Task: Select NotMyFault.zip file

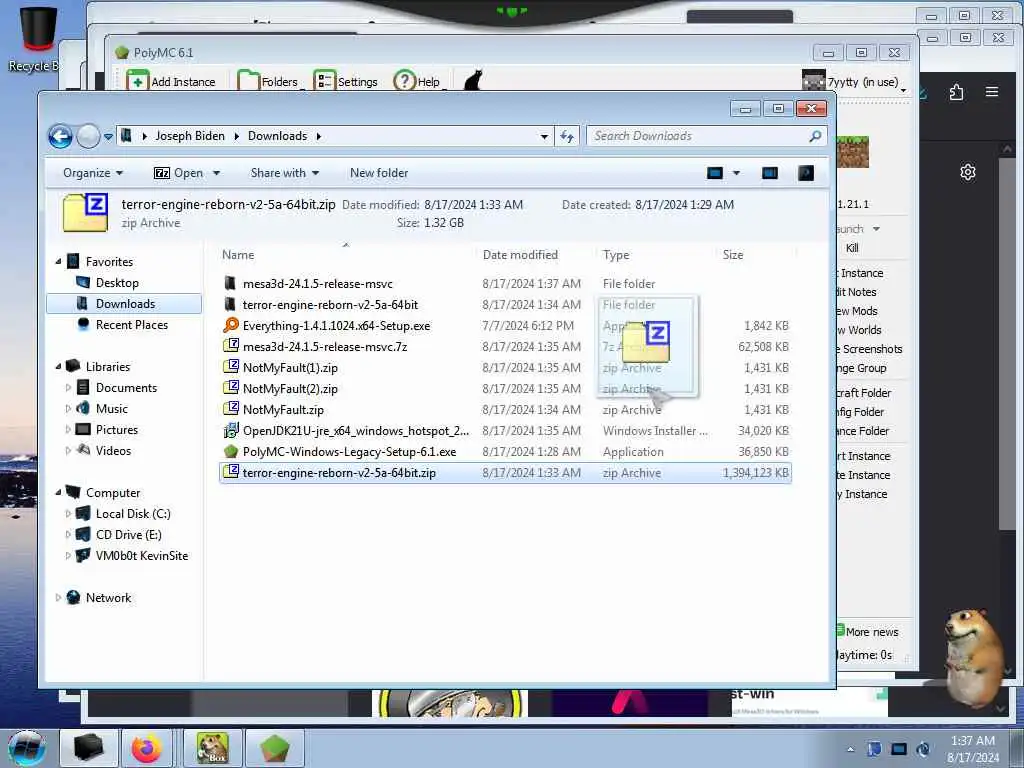Action: (x=283, y=410)
